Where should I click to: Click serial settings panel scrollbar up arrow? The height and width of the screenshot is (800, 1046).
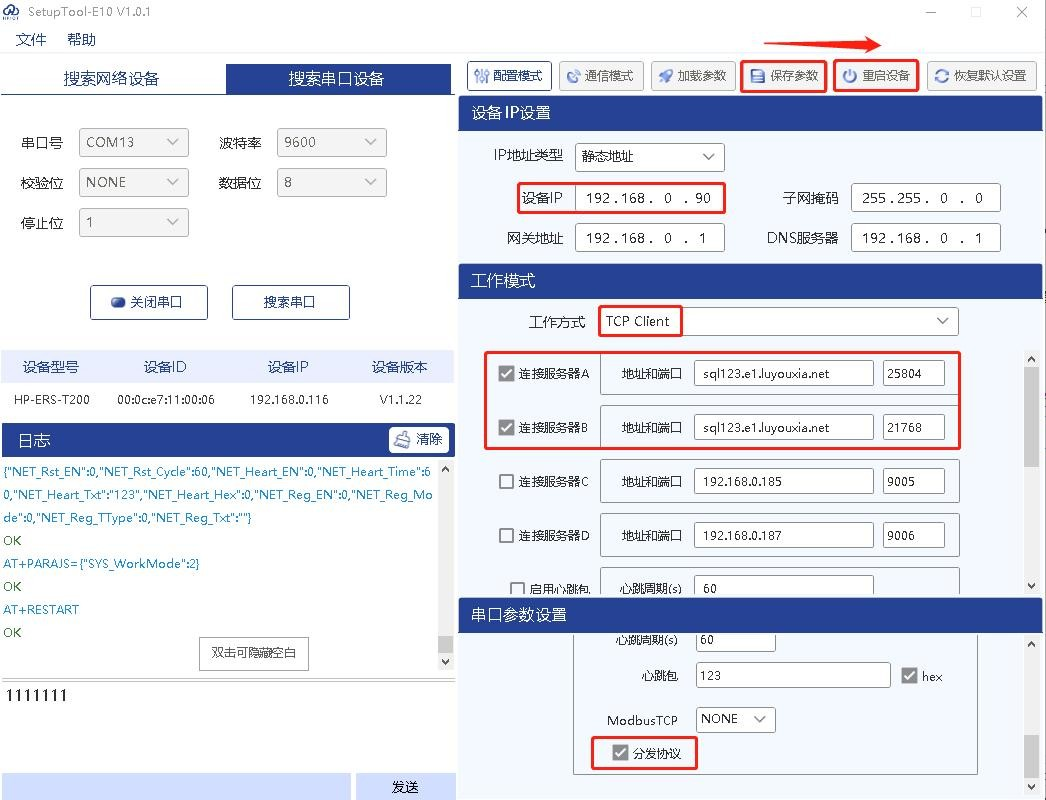[1031, 645]
